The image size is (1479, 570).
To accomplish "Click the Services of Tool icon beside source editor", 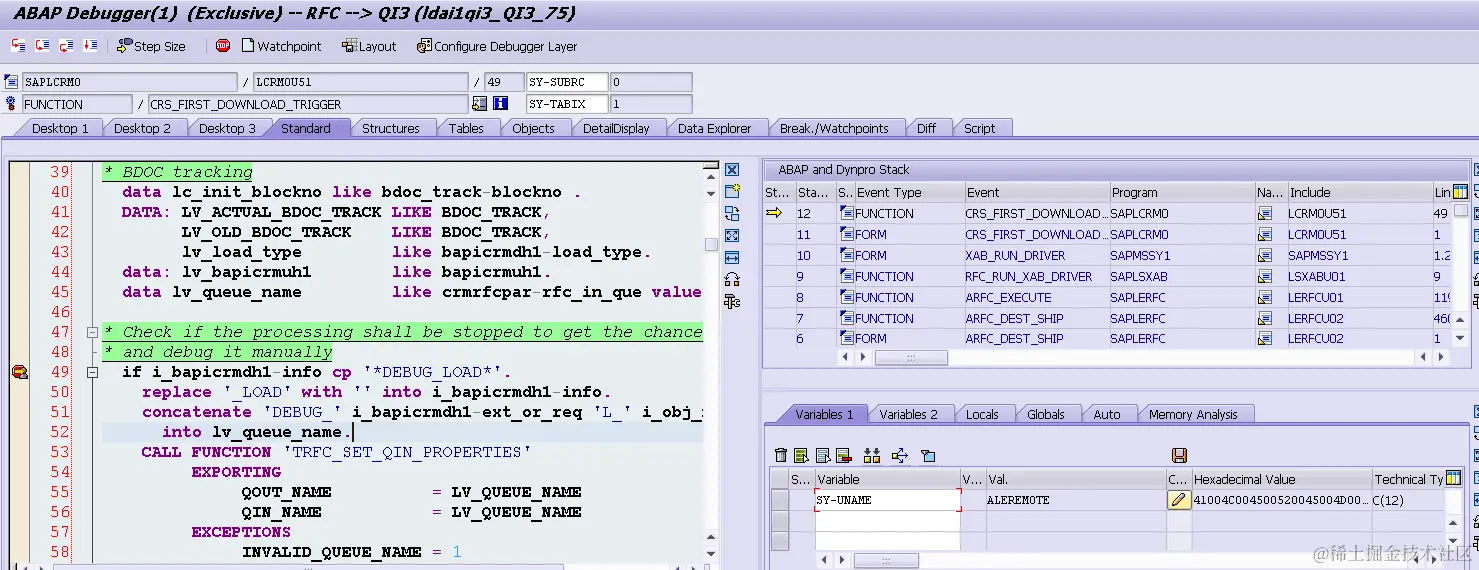I will pos(732,301).
